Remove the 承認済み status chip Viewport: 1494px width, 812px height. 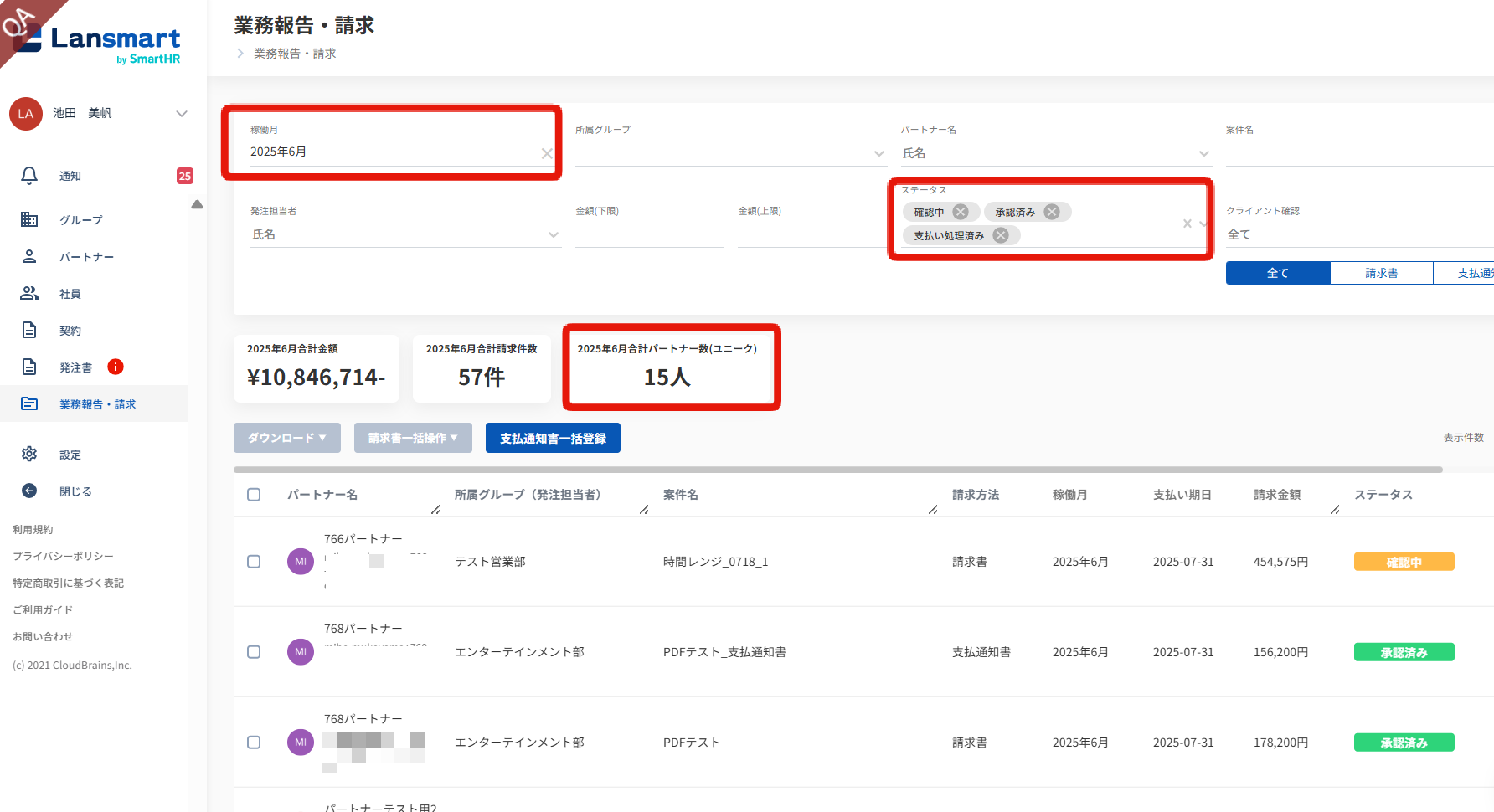pos(1052,212)
